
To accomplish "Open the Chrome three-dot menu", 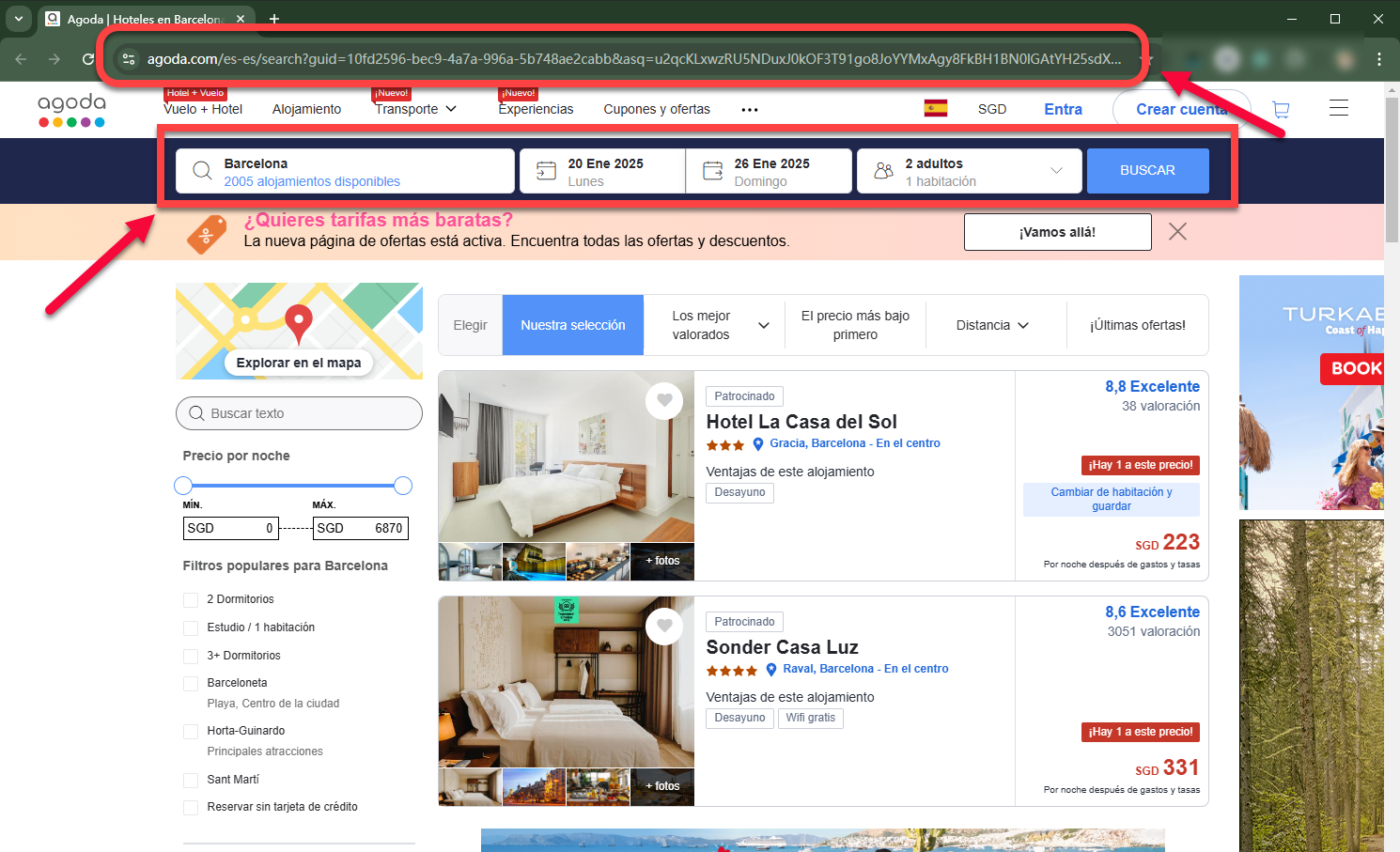I will (1378, 59).
